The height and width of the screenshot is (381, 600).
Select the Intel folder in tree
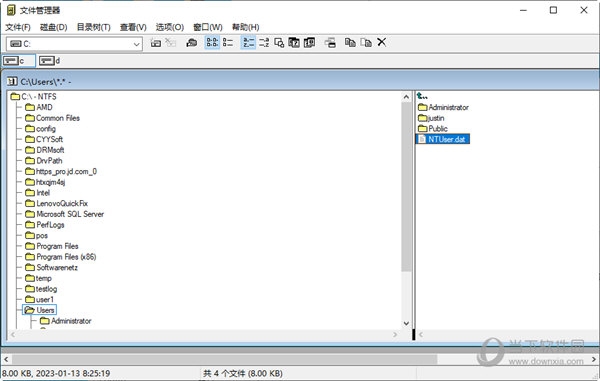point(38,193)
